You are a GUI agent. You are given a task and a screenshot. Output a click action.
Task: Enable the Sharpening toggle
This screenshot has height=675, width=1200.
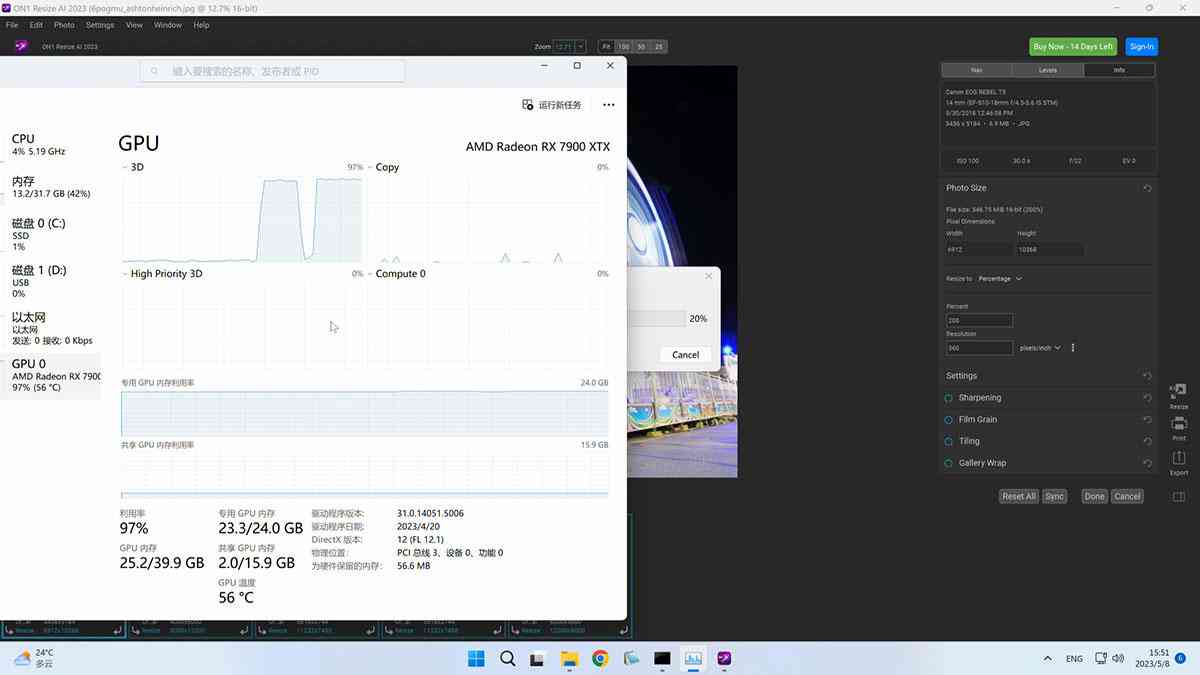[949, 398]
